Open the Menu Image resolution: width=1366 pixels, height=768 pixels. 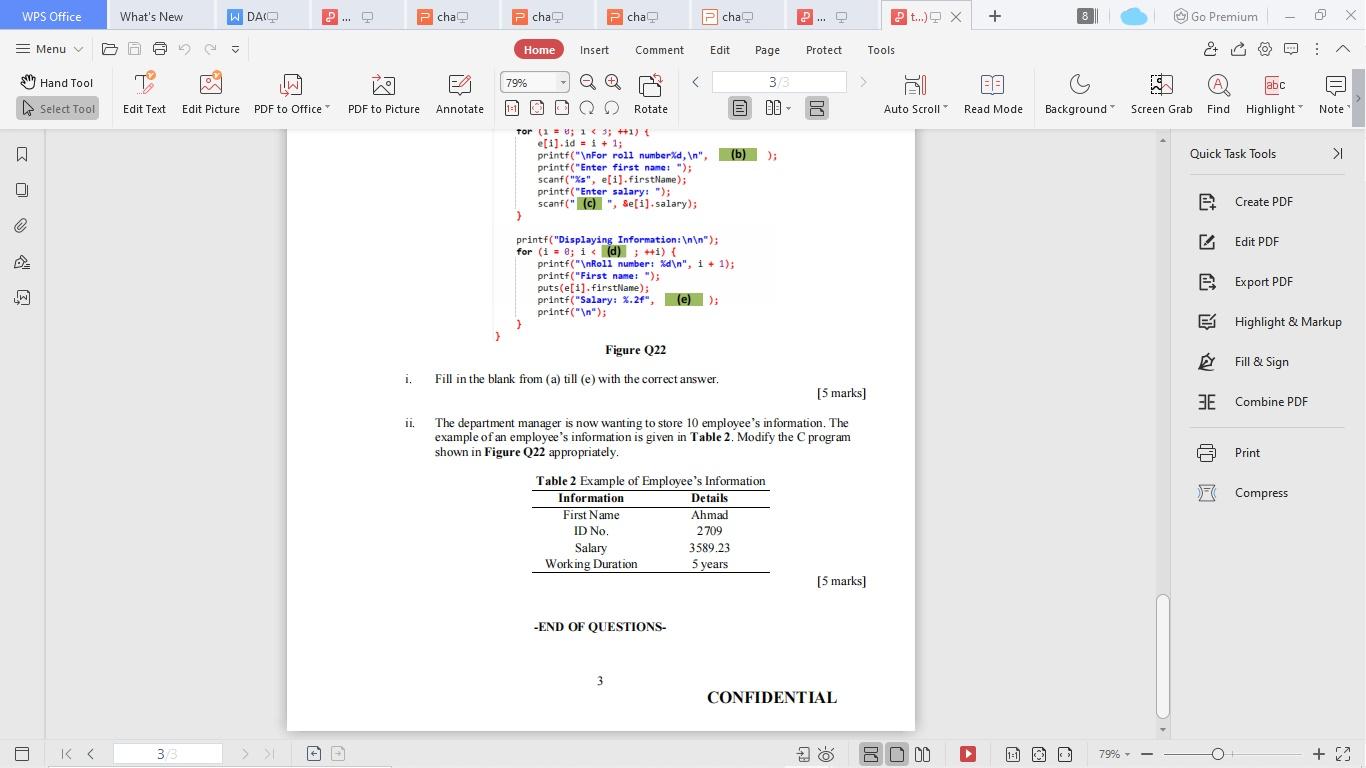(x=47, y=49)
